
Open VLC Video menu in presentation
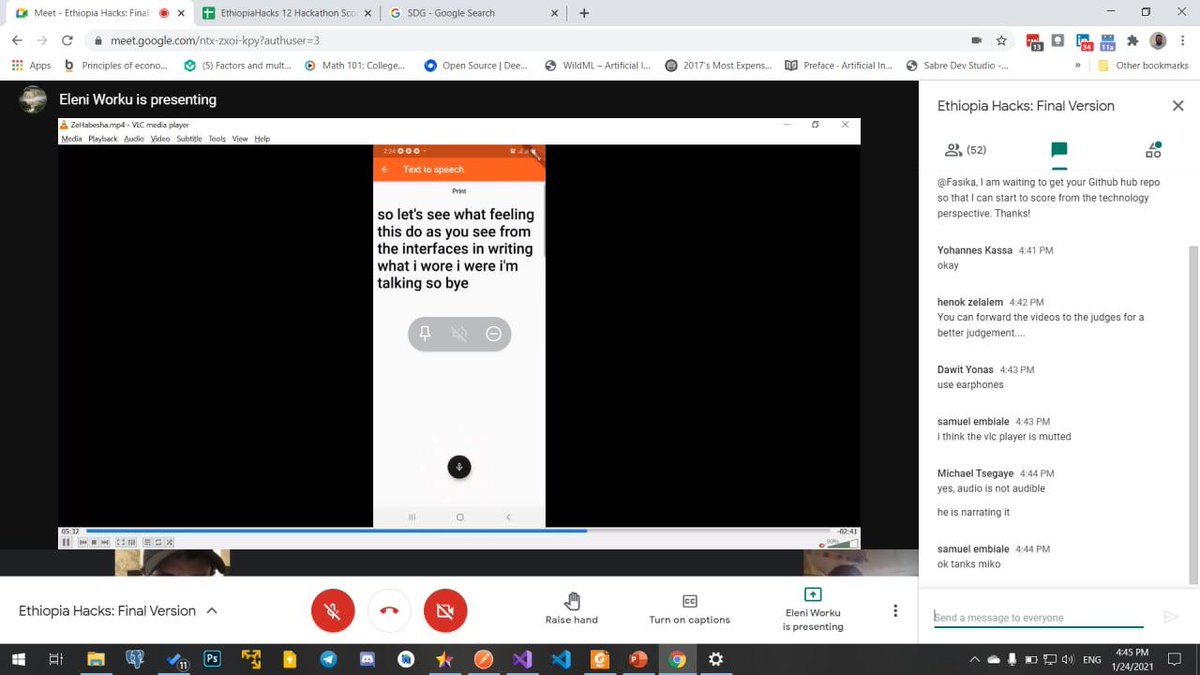point(160,139)
